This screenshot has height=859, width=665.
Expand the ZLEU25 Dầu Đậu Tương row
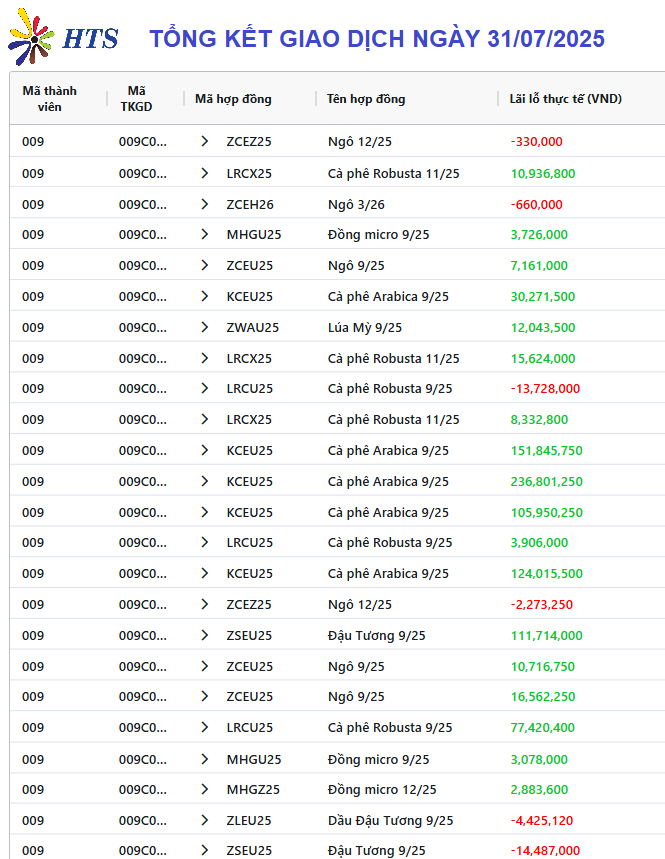point(204,821)
